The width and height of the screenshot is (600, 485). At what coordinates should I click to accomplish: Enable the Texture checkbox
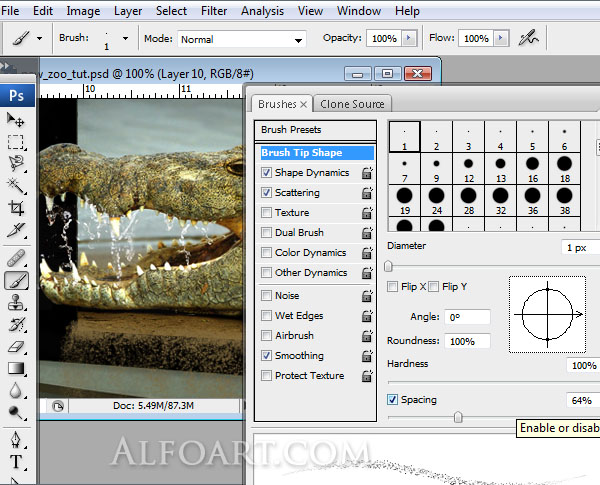[x=266, y=212]
